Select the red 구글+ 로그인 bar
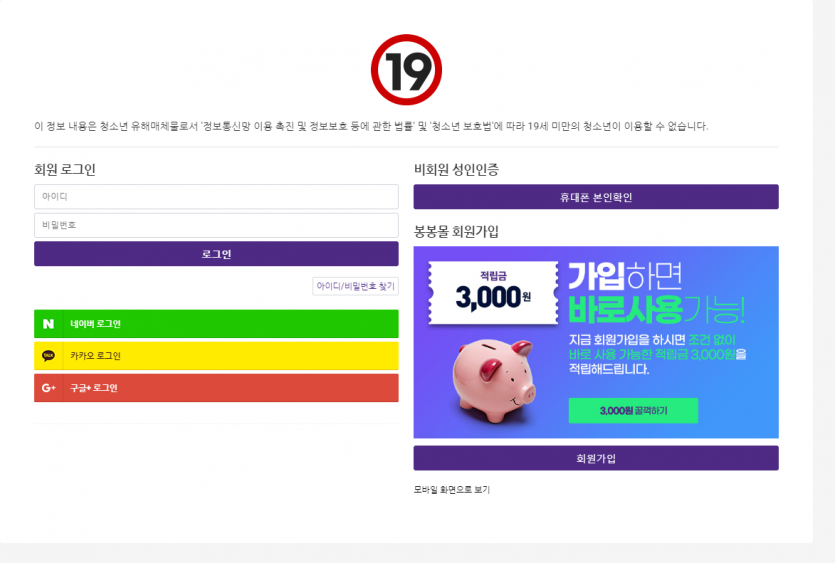This screenshot has height=563, width=835. click(x=216, y=388)
